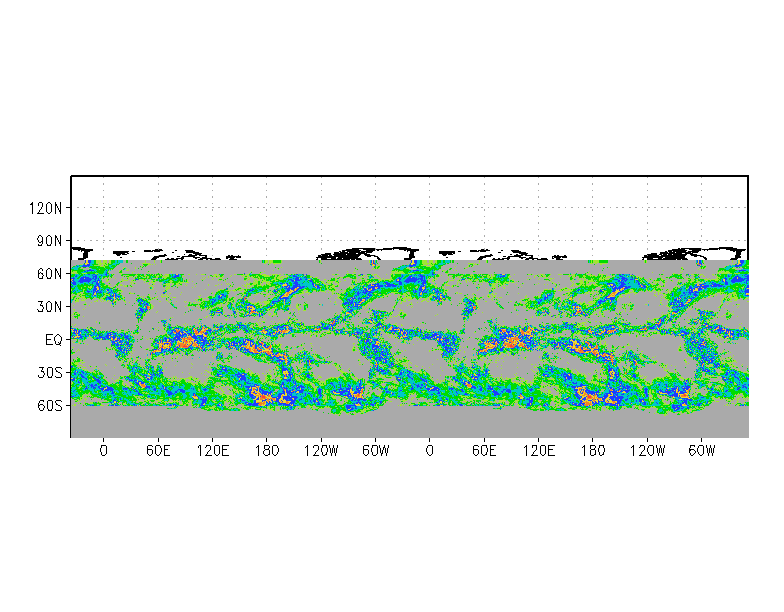Select the second 120W longitude label
Screen dimensions: 784x612
648,451
